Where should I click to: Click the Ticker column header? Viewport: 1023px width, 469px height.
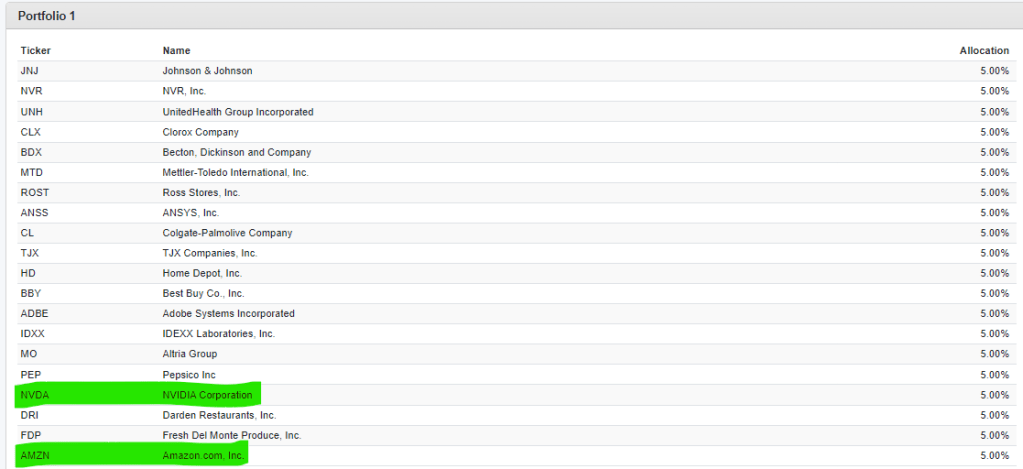[35, 50]
